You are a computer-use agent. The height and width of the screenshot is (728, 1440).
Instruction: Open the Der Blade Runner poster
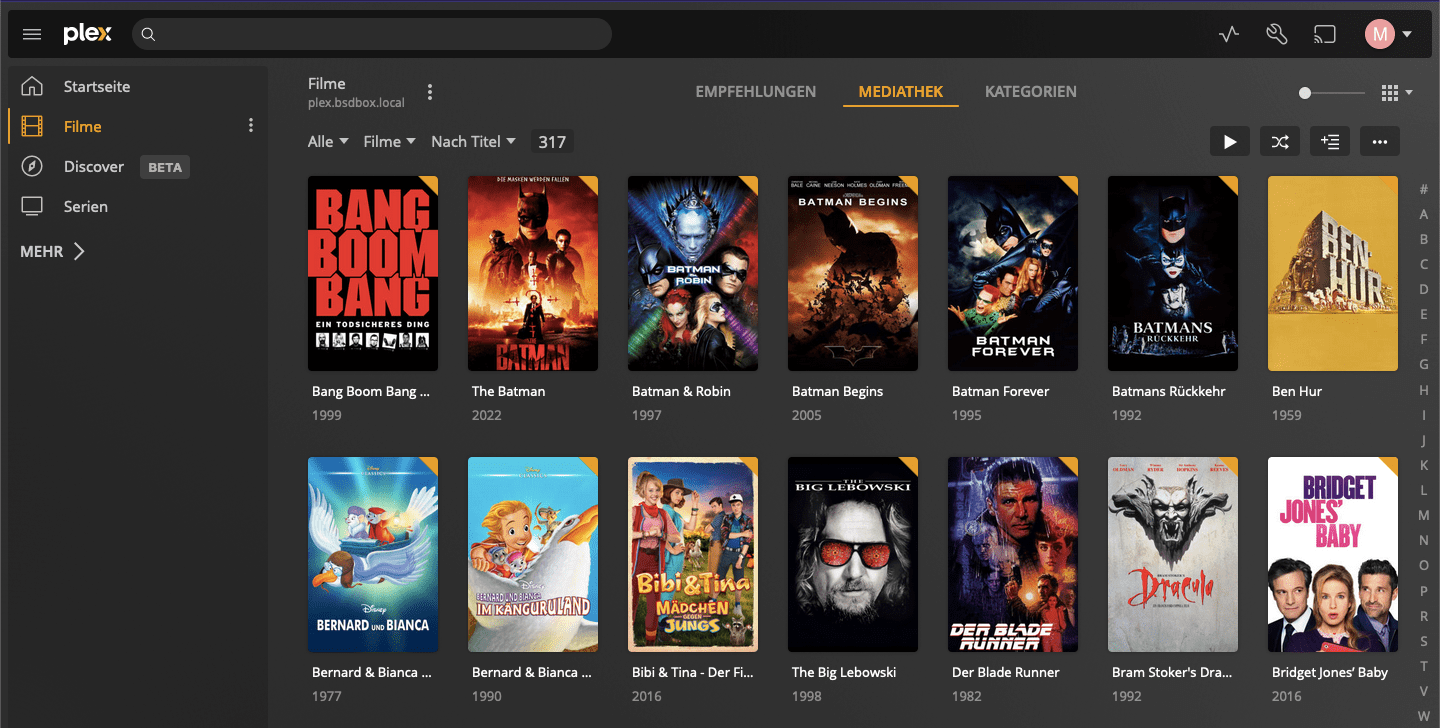[x=1013, y=554]
